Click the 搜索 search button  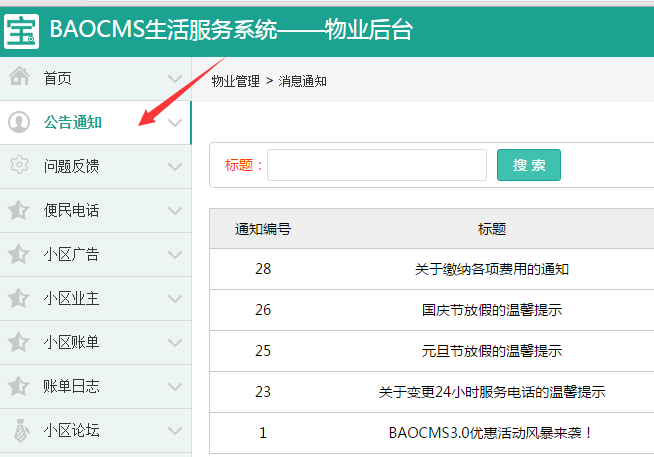pos(528,165)
